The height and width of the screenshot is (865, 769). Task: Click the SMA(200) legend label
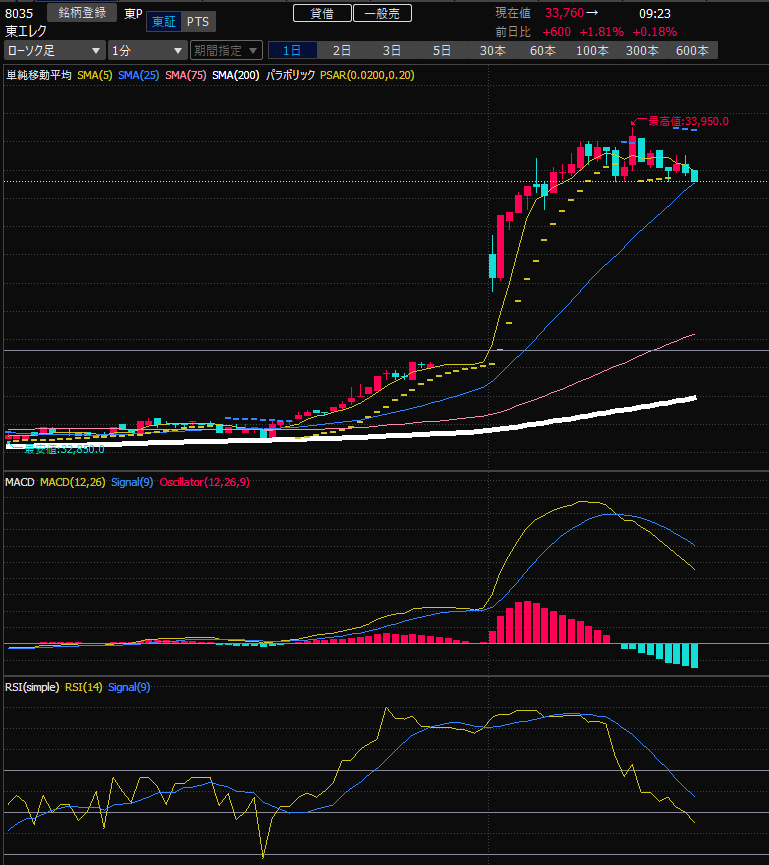click(237, 75)
